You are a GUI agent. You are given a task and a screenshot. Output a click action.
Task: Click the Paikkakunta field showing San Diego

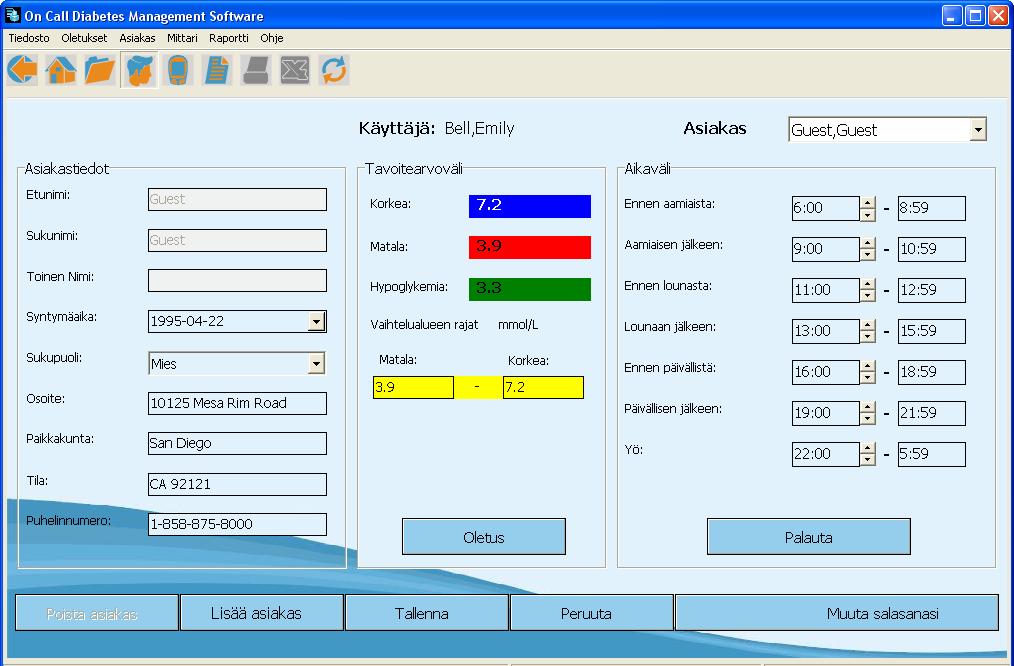(x=237, y=444)
